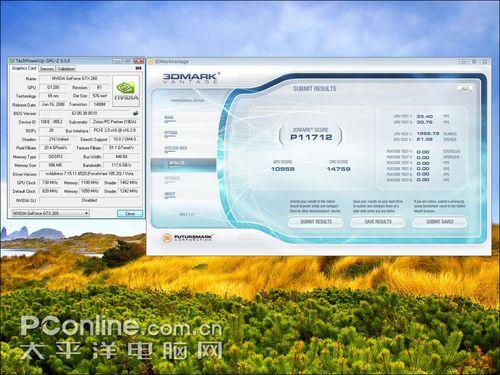Click the Save Results button
Viewport: 500px width, 375px height.
(x=378, y=222)
